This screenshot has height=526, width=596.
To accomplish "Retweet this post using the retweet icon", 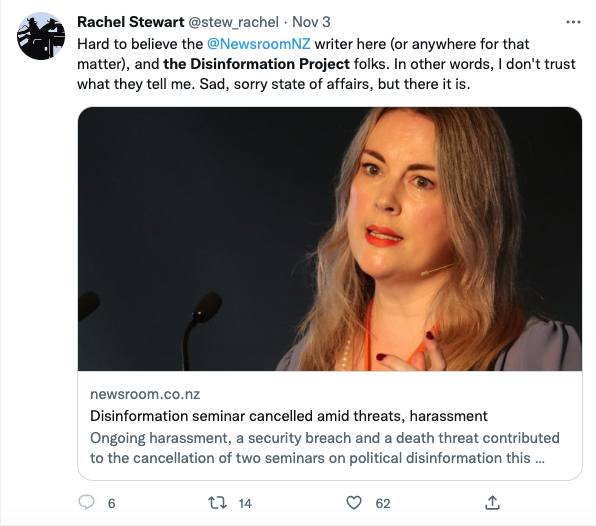I will point(217,503).
